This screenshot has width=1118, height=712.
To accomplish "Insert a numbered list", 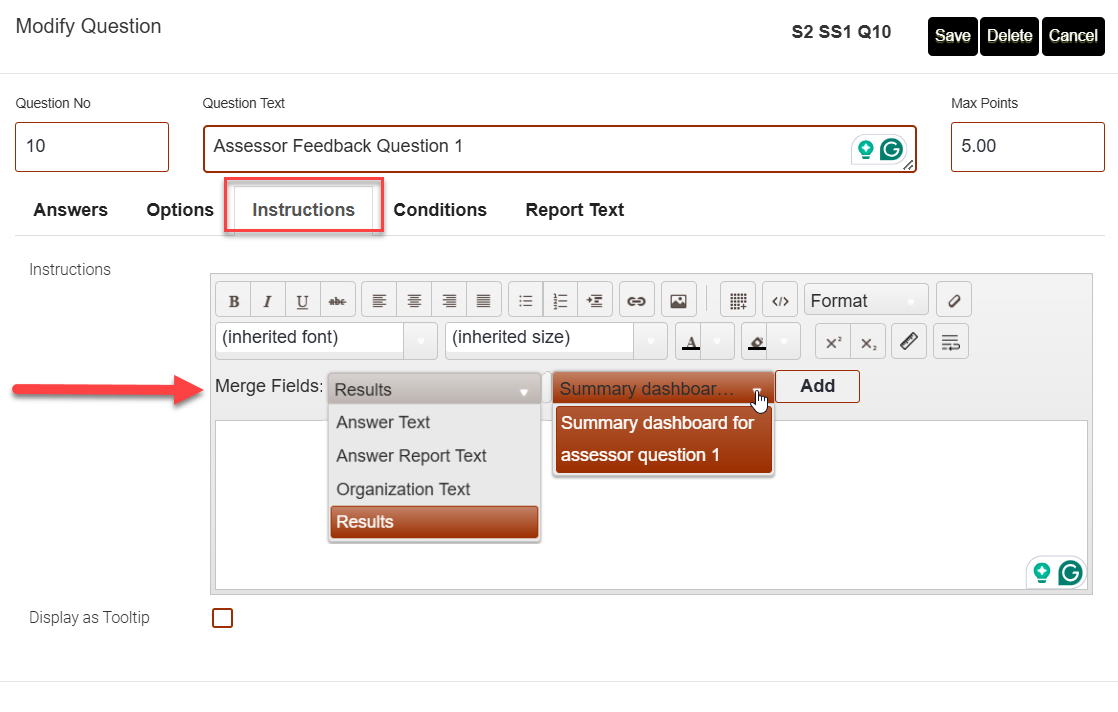I will 560,301.
